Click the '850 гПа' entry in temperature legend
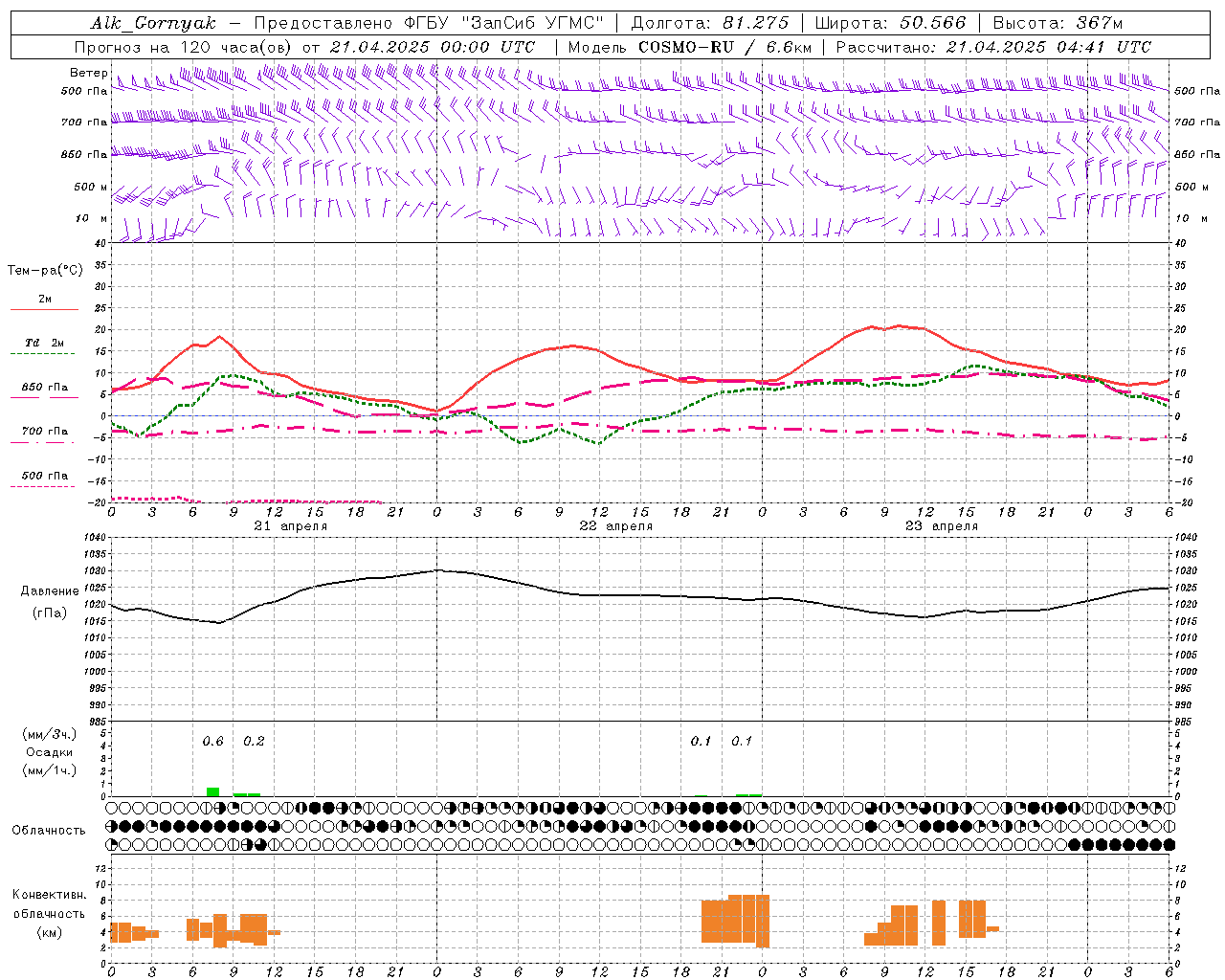The width and height of the screenshot is (1225, 980). (44, 388)
